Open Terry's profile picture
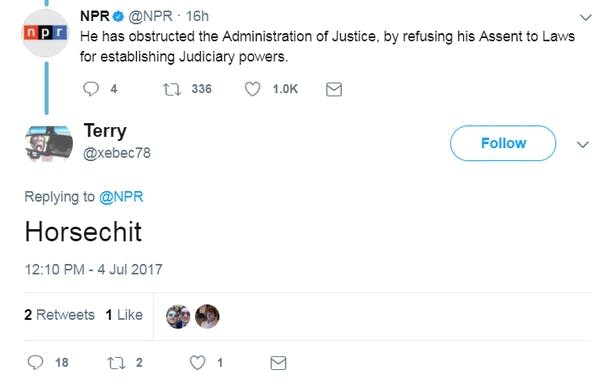 point(49,143)
